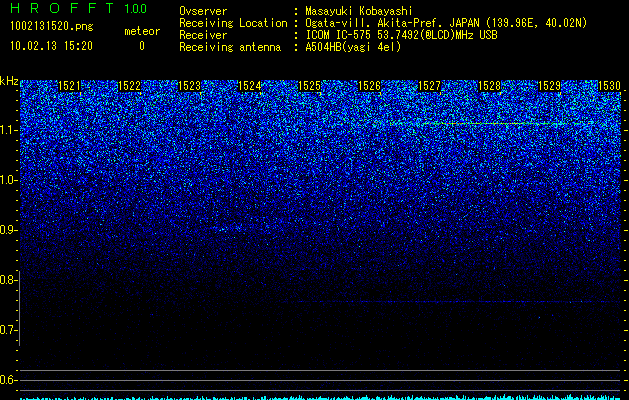The image size is (629, 400).
Task: Click the meteor label
Action: coord(142,31)
